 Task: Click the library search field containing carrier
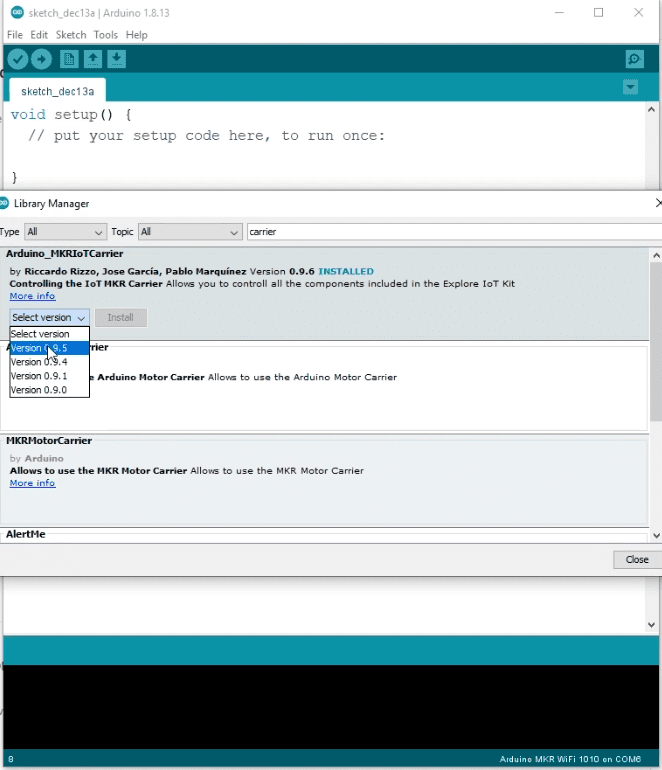click(454, 232)
